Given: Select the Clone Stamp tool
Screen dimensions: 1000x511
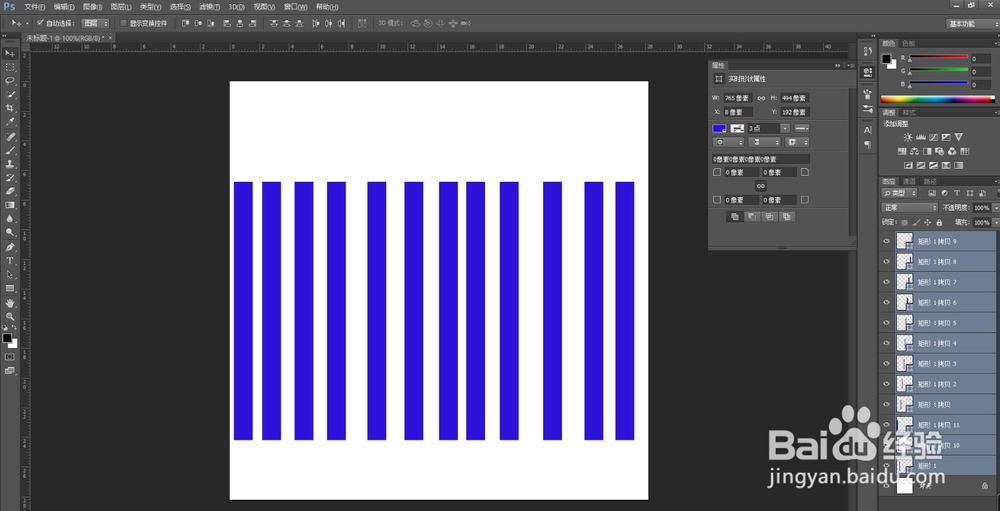Looking at the screenshot, I should coord(10,164).
